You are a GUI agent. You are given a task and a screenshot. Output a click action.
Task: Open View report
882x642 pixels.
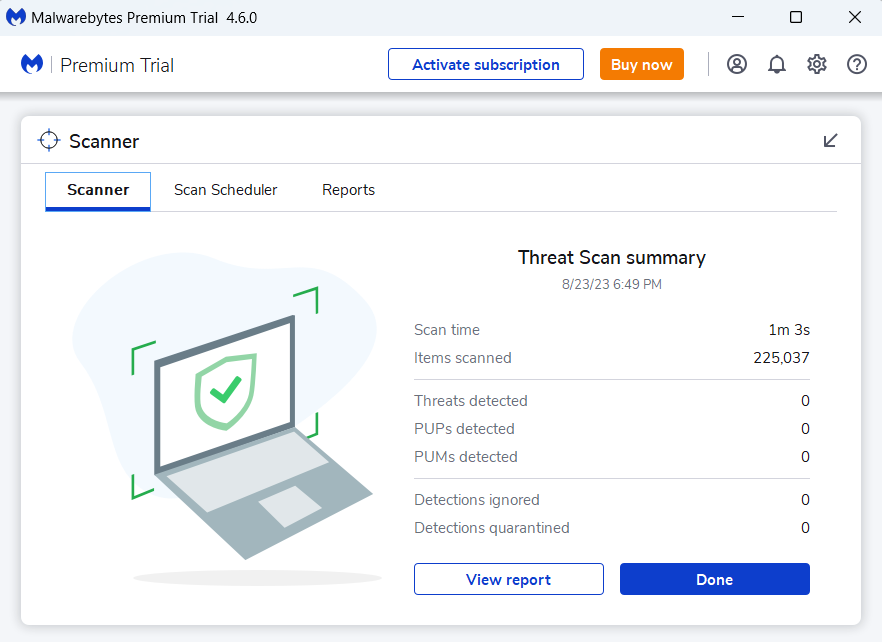pos(508,579)
